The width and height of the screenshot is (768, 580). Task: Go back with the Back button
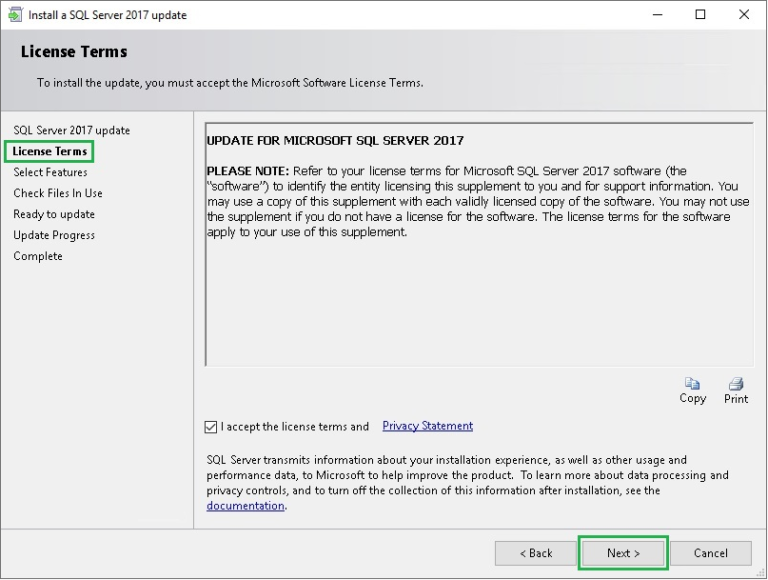pos(535,553)
